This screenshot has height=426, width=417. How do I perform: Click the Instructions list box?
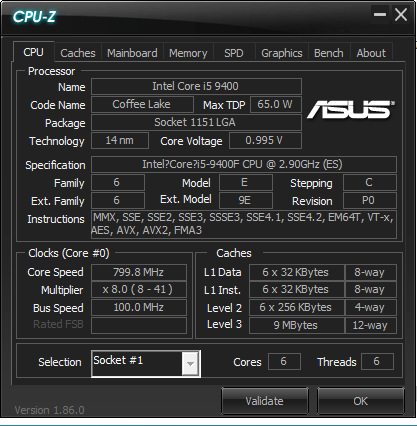[244, 224]
